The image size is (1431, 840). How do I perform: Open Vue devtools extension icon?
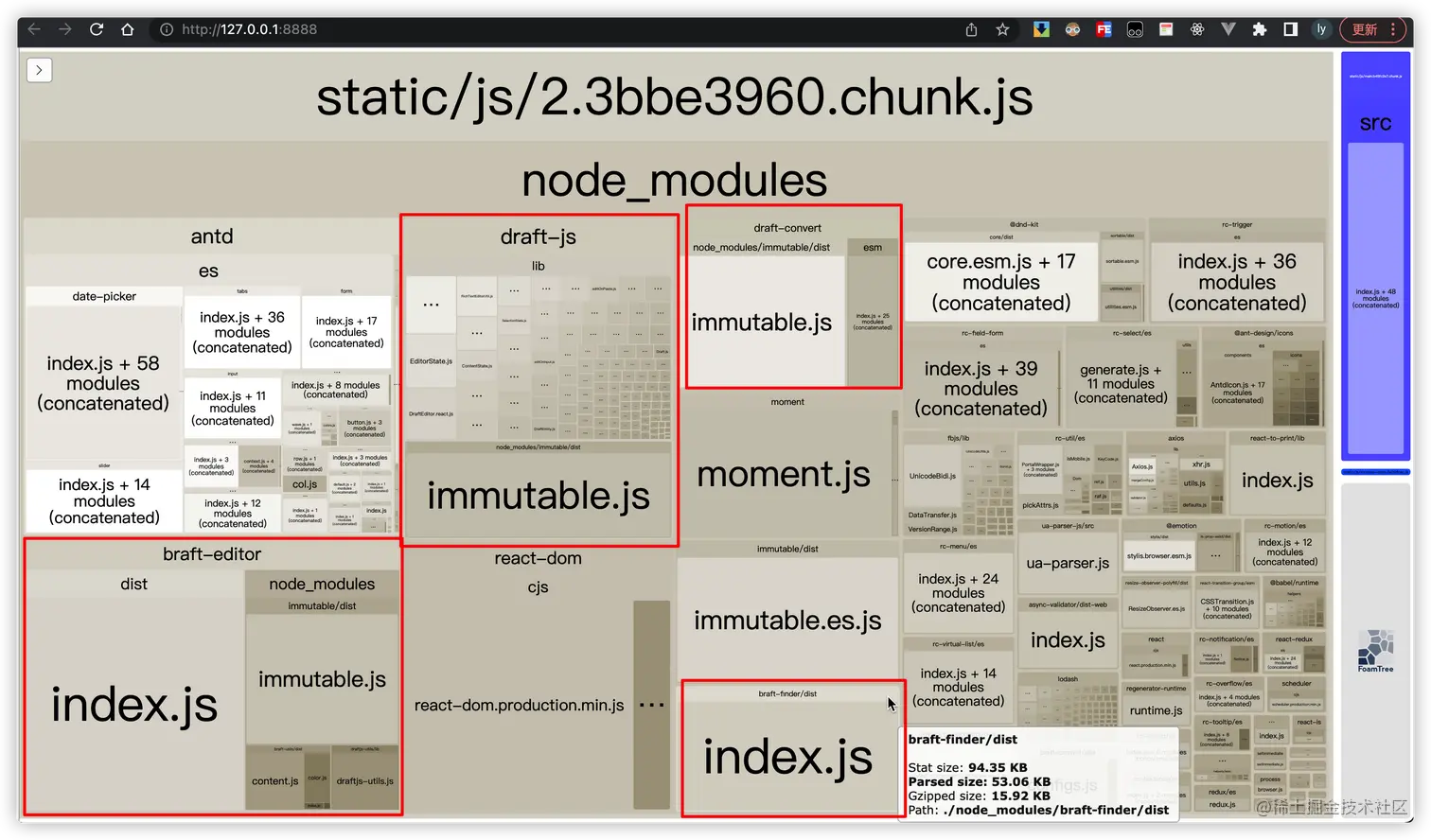click(x=1228, y=29)
